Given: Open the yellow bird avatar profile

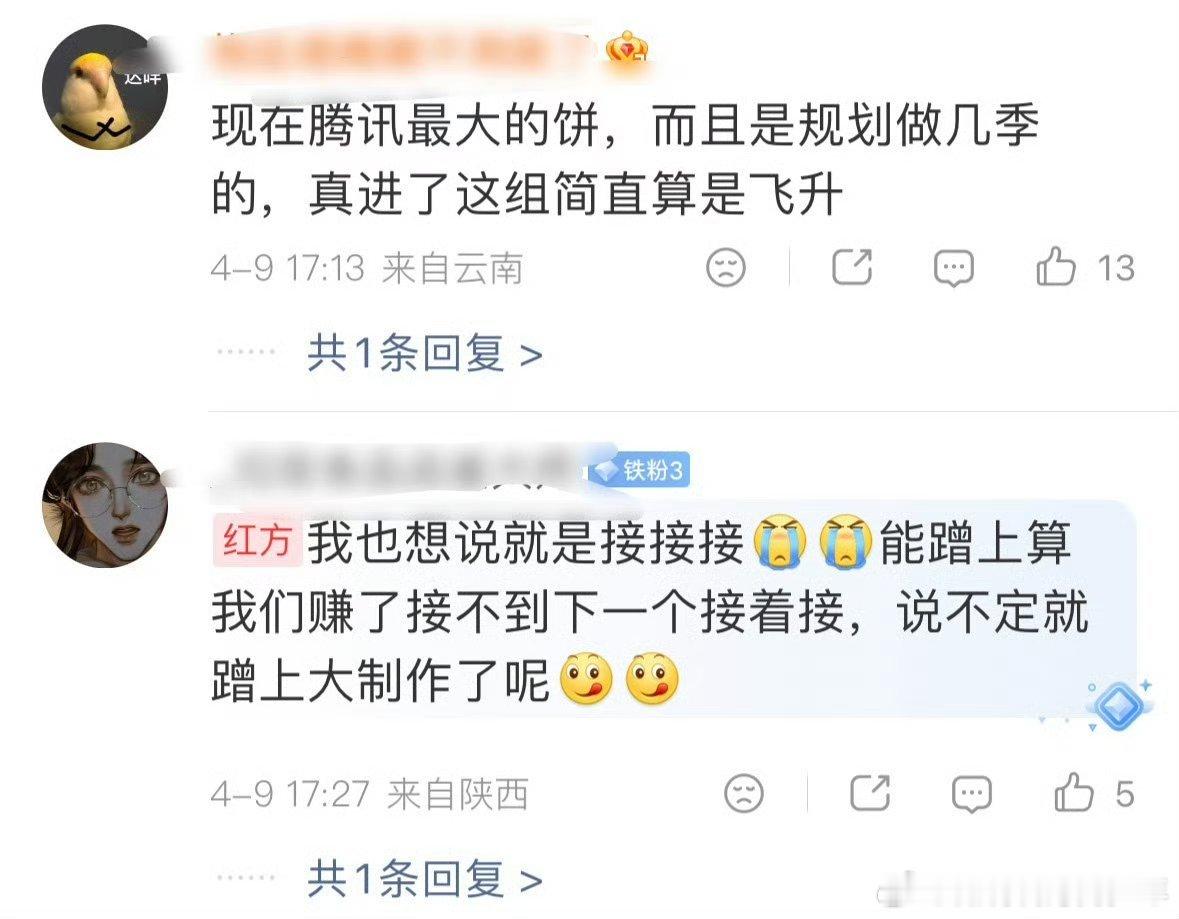Looking at the screenshot, I should (105, 86).
